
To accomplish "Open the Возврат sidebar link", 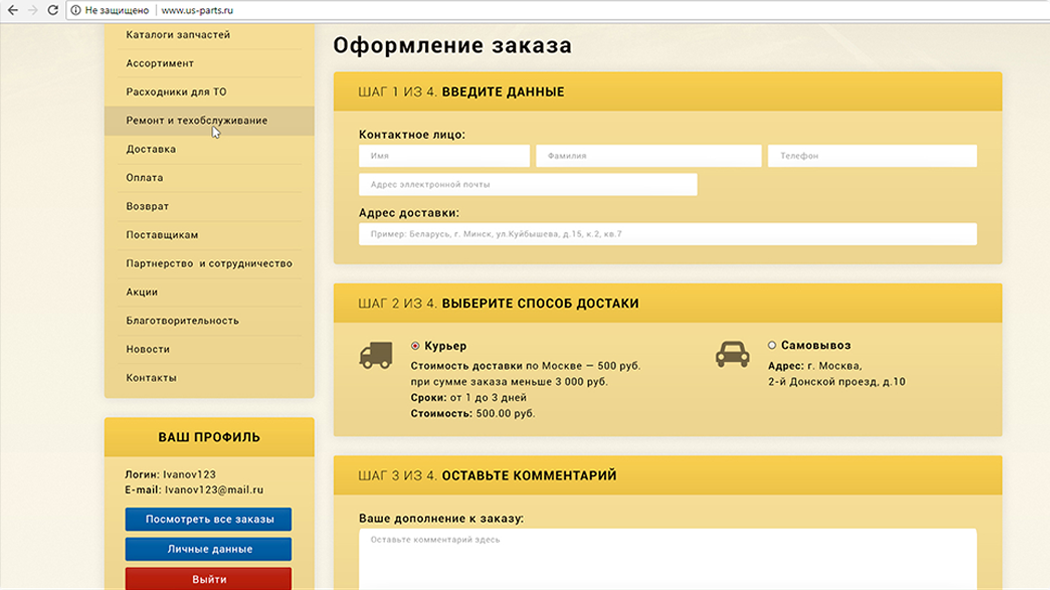I will click(x=147, y=206).
